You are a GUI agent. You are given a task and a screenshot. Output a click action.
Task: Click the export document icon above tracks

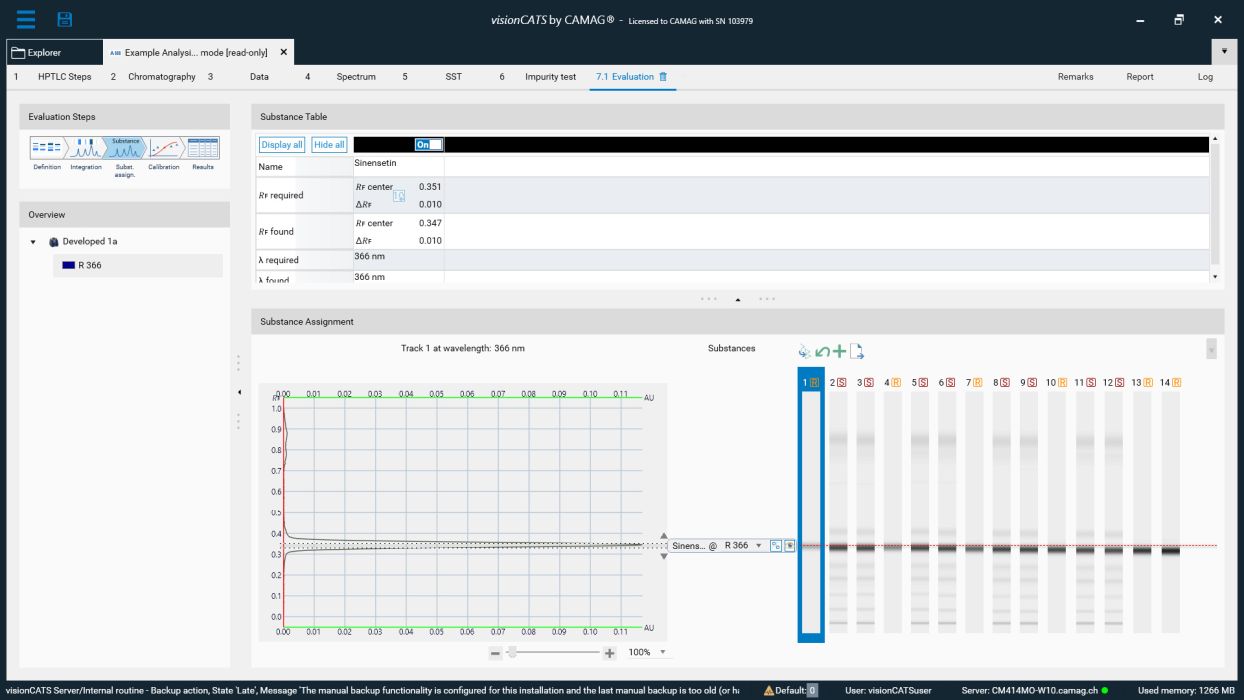(x=857, y=351)
